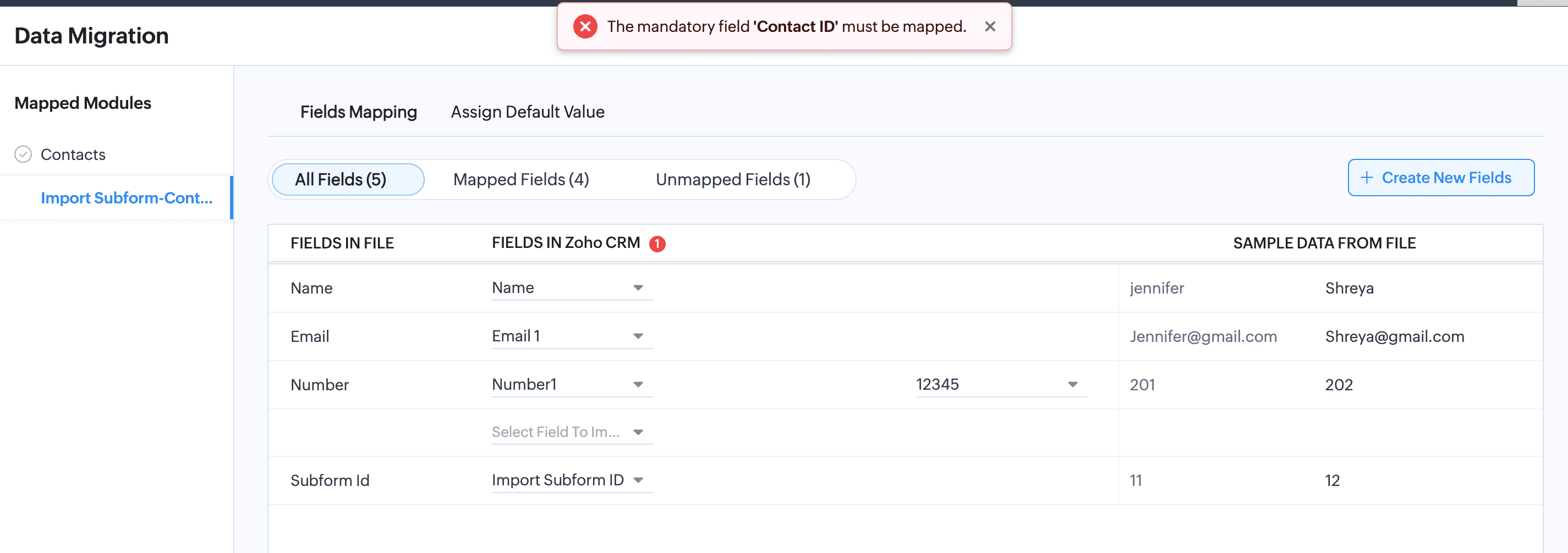
Task: Click the red error icon in notification
Action: click(x=585, y=27)
